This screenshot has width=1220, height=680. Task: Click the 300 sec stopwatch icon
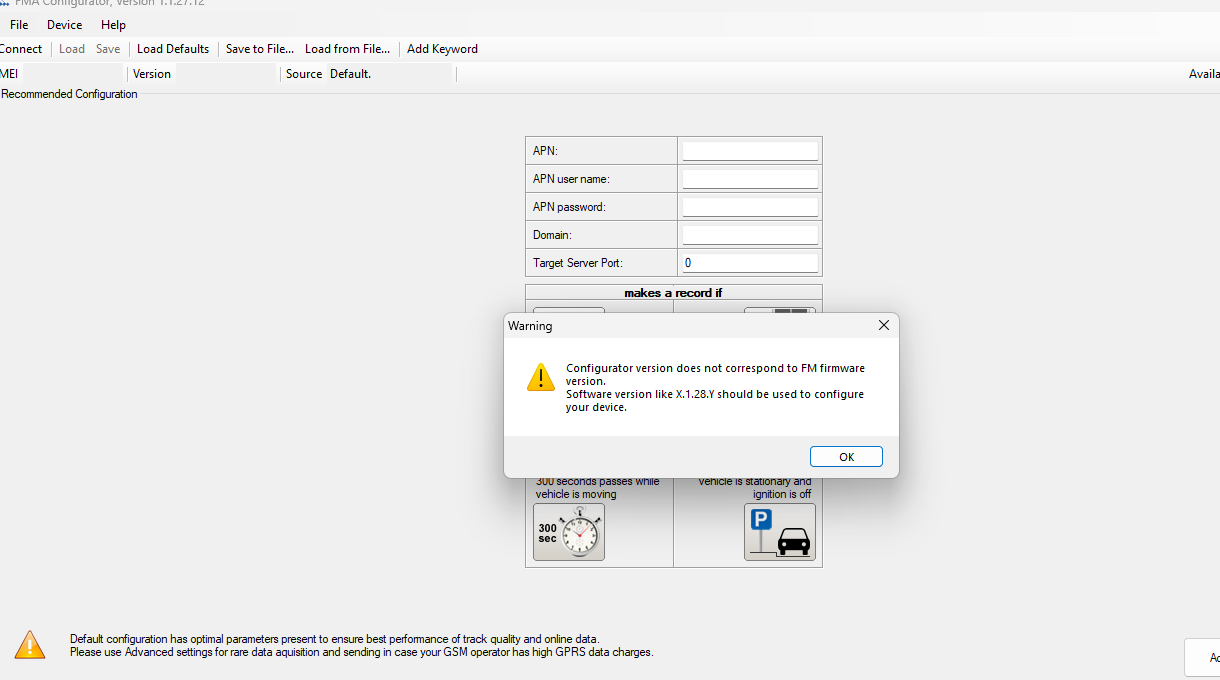click(x=568, y=532)
